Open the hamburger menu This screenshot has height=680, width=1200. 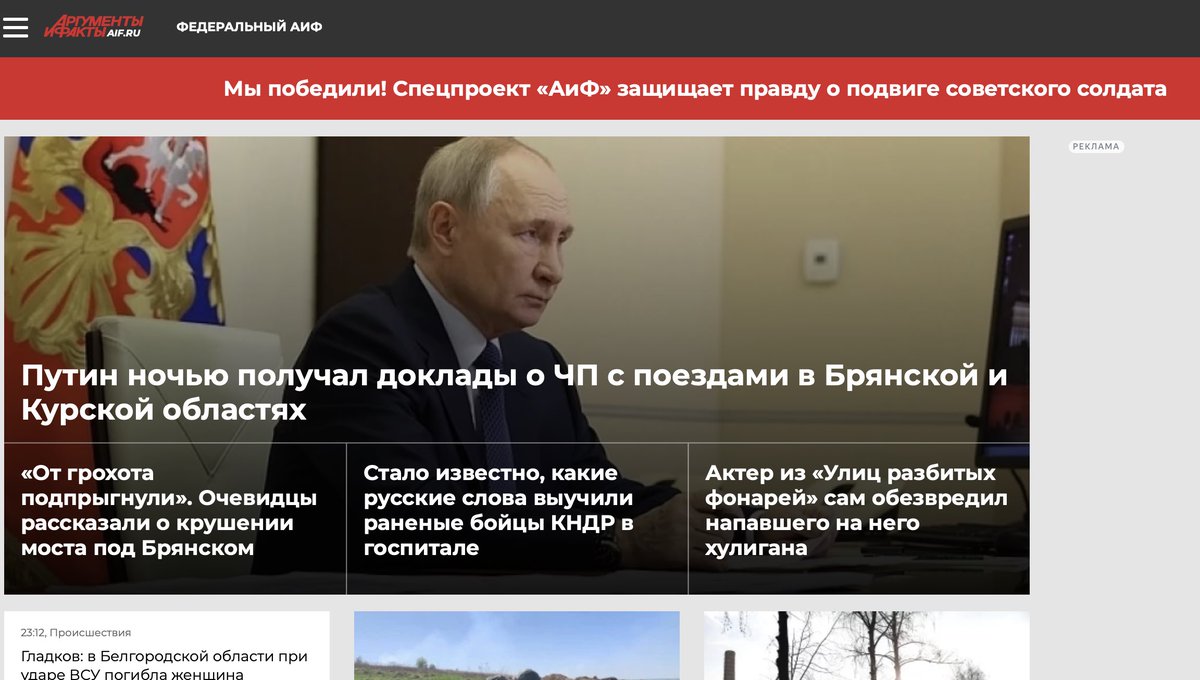16,28
